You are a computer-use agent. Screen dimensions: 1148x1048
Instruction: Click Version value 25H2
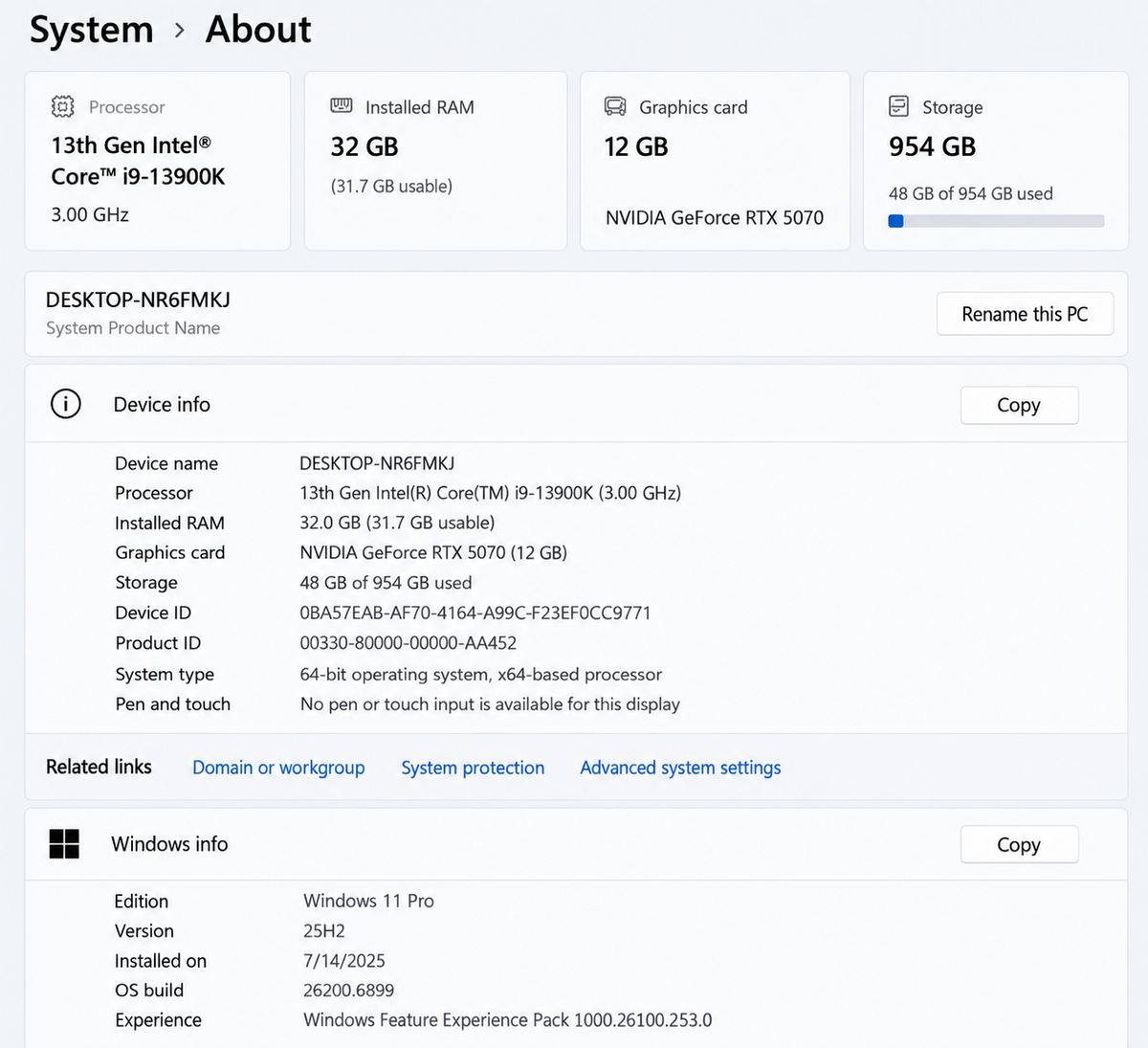[324, 930]
